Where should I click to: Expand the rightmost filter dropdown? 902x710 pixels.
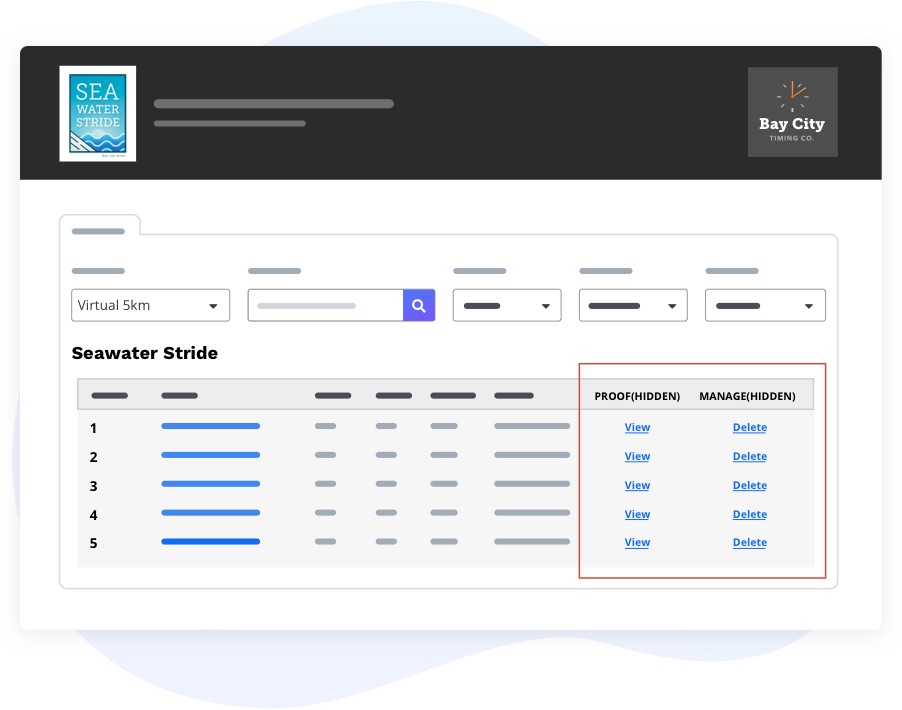[765, 305]
